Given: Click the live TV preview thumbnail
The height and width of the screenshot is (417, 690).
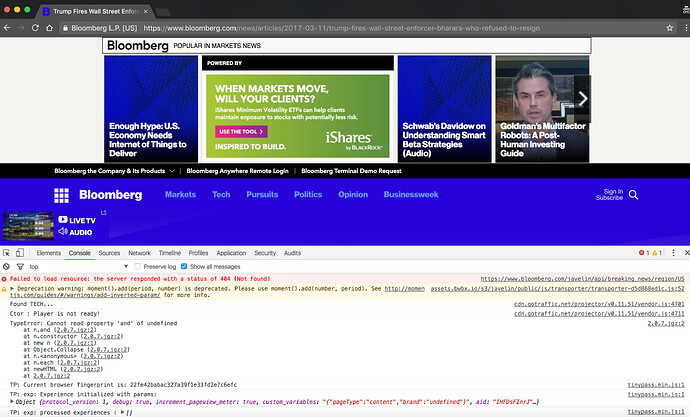Looking at the screenshot, I should pos(28,226).
